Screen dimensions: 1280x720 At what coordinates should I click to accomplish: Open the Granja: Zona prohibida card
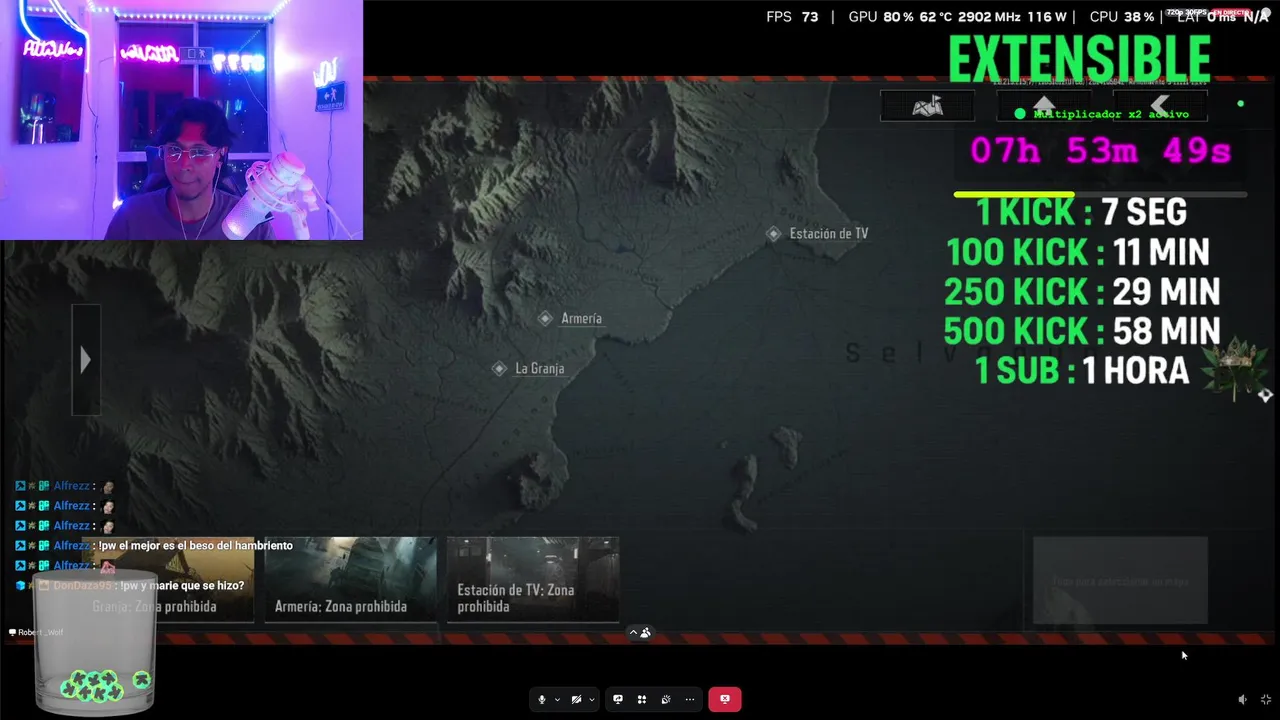click(x=168, y=579)
